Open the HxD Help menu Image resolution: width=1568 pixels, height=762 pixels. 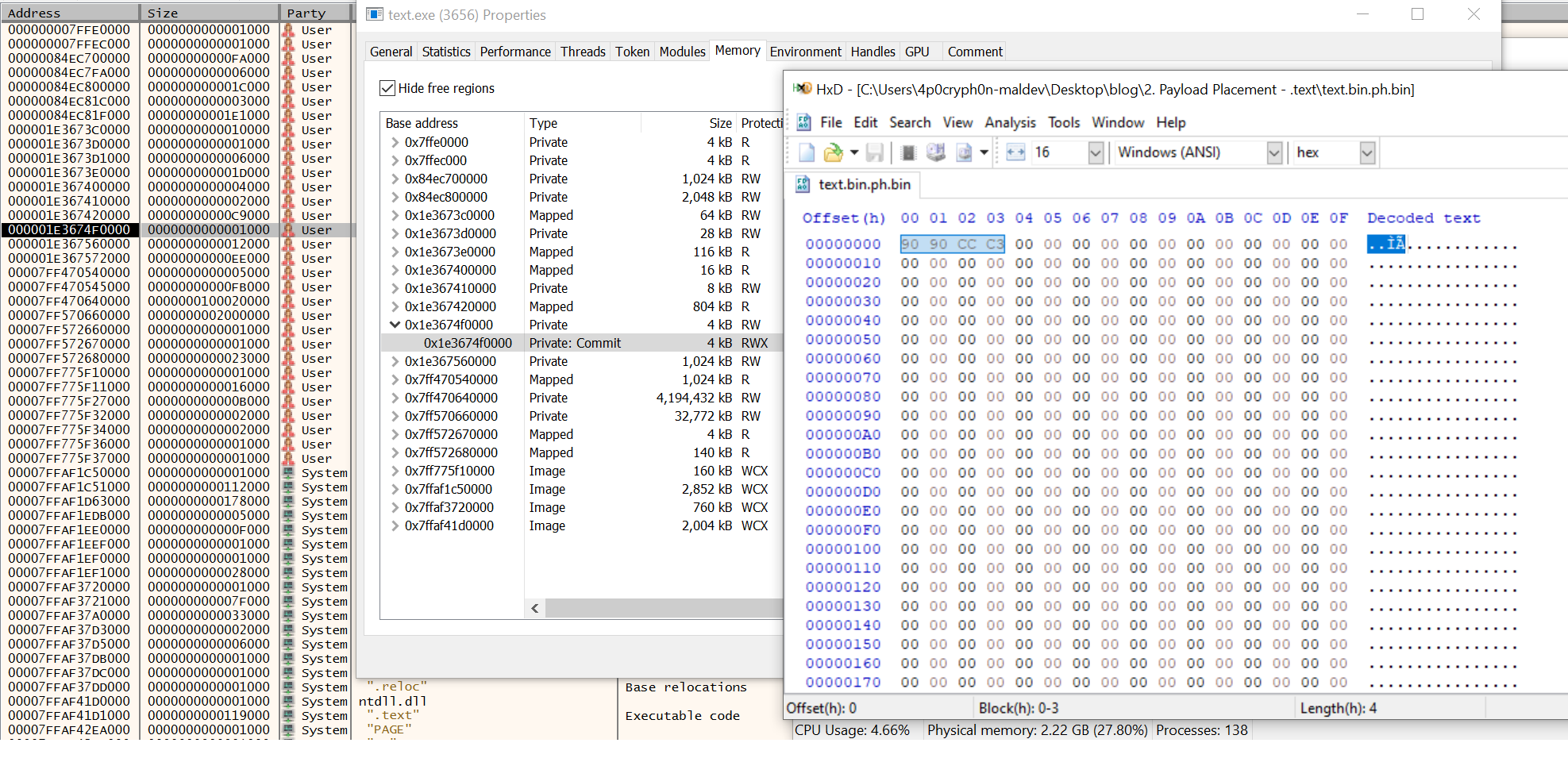click(x=1171, y=122)
